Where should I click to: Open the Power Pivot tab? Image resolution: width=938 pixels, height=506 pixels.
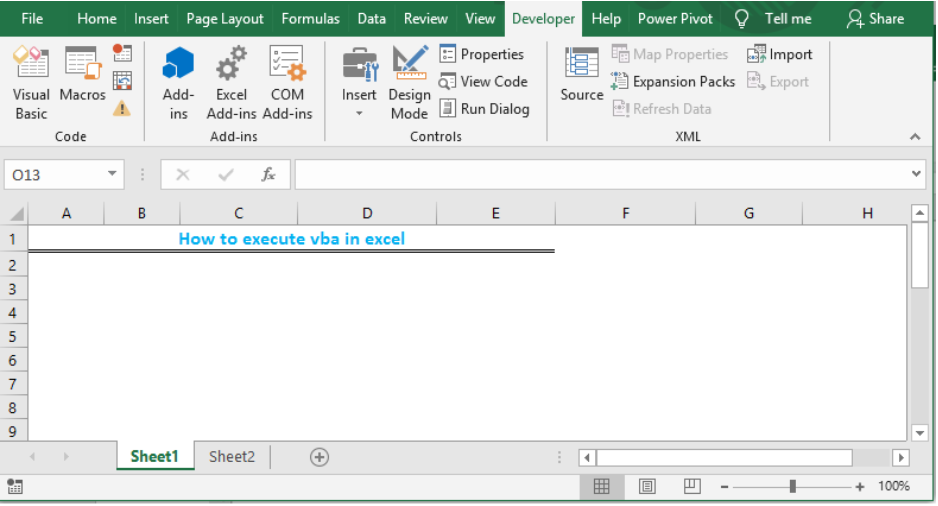[675, 19]
